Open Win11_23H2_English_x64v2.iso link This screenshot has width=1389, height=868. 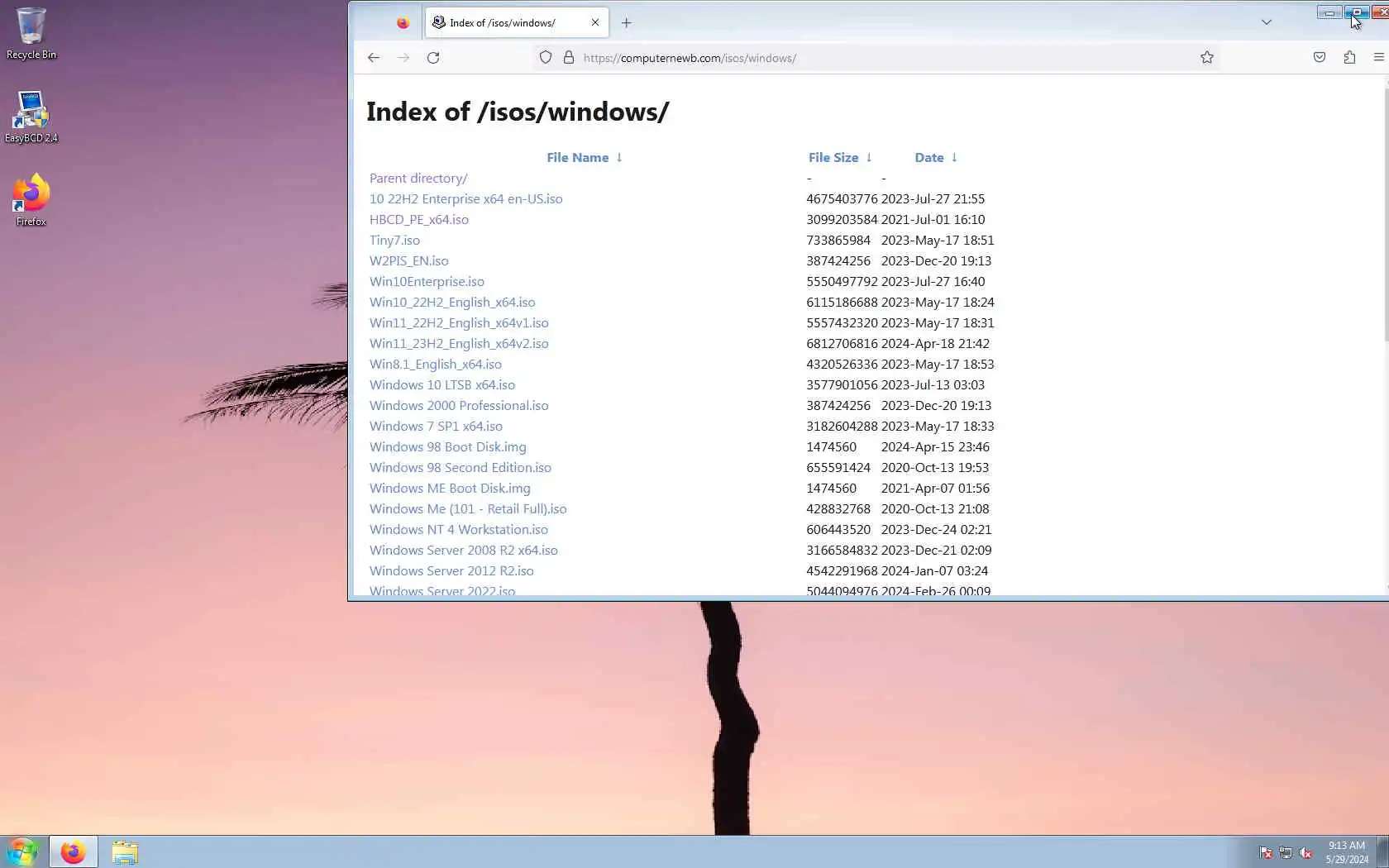tap(459, 344)
